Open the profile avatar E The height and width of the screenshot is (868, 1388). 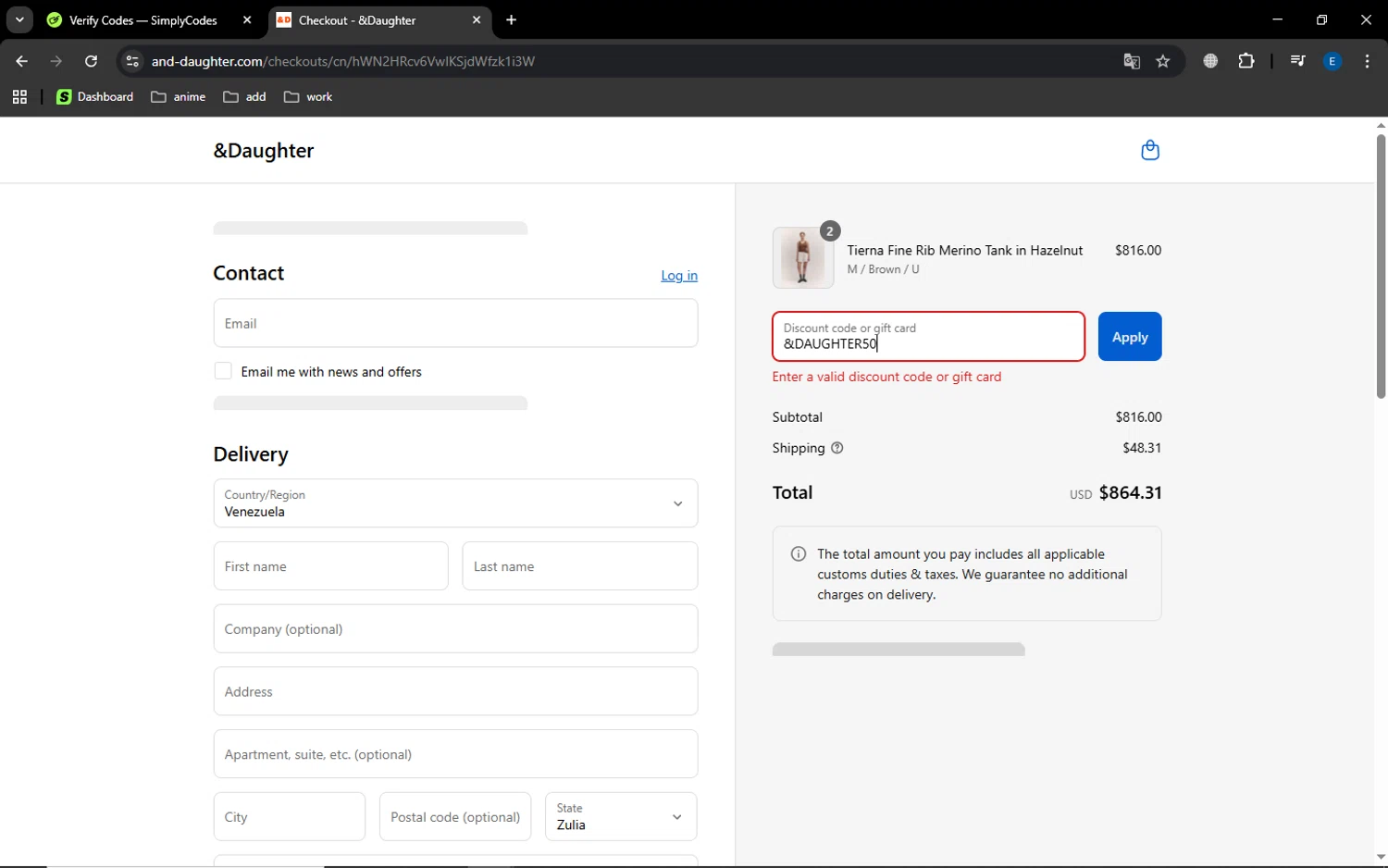coord(1332,61)
